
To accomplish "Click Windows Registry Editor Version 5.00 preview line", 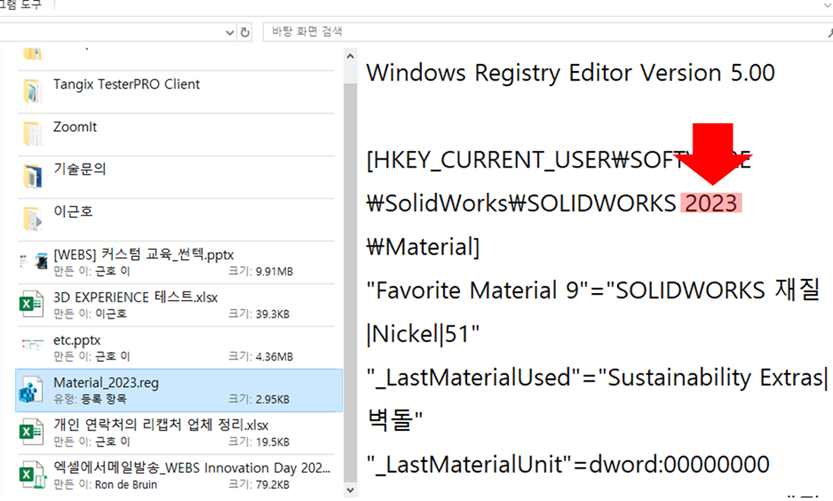I will tap(571, 73).
